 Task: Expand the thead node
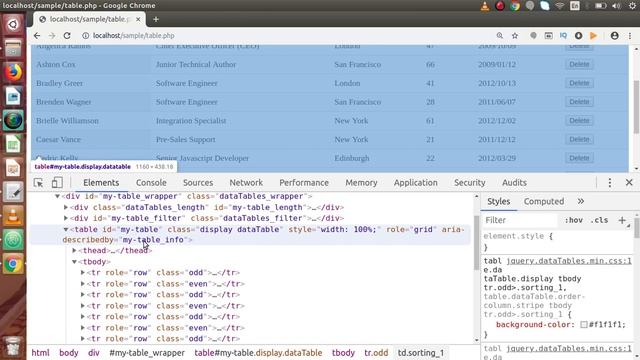(x=74, y=250)
